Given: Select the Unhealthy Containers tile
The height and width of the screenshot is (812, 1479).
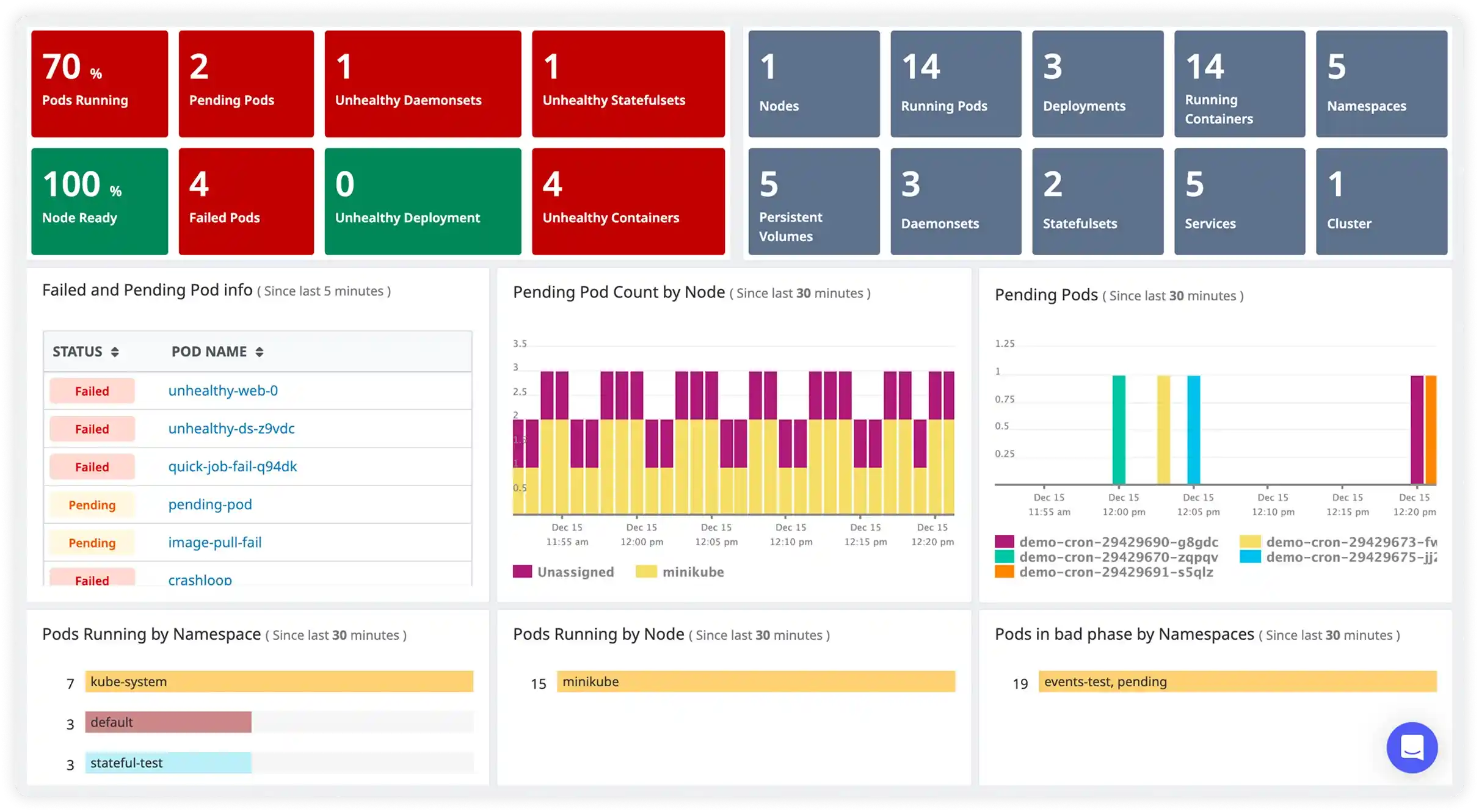Looking at the screenshot, I should click(628, 201).
